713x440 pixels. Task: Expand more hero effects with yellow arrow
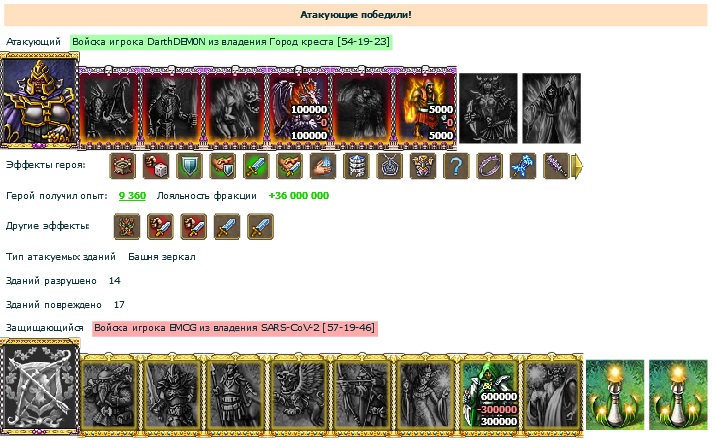[x=577, y=166]
